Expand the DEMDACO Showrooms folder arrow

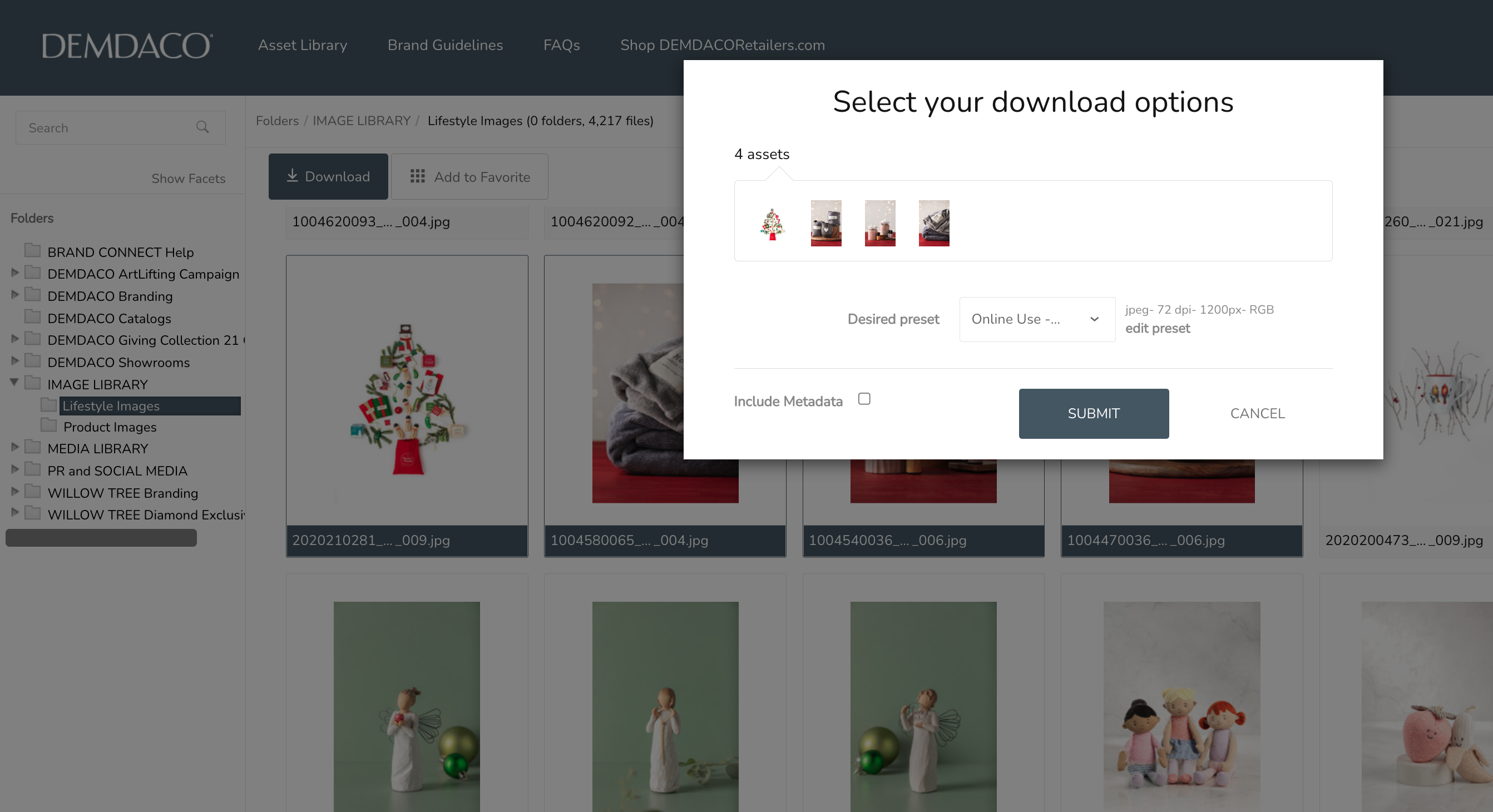click(x=15, y=360)
